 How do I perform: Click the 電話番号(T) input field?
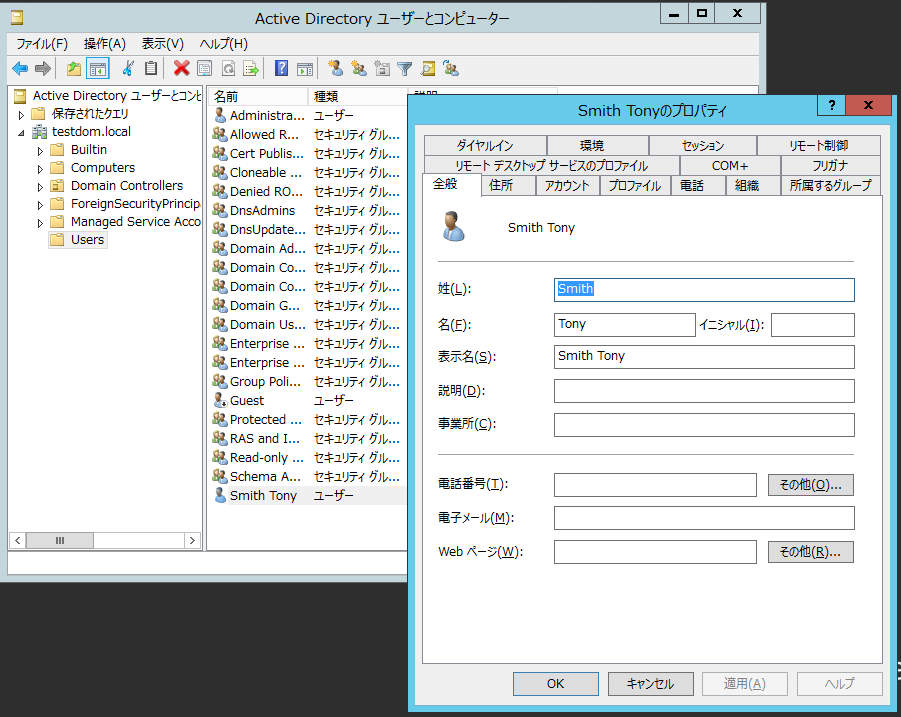tap(655, 485)
